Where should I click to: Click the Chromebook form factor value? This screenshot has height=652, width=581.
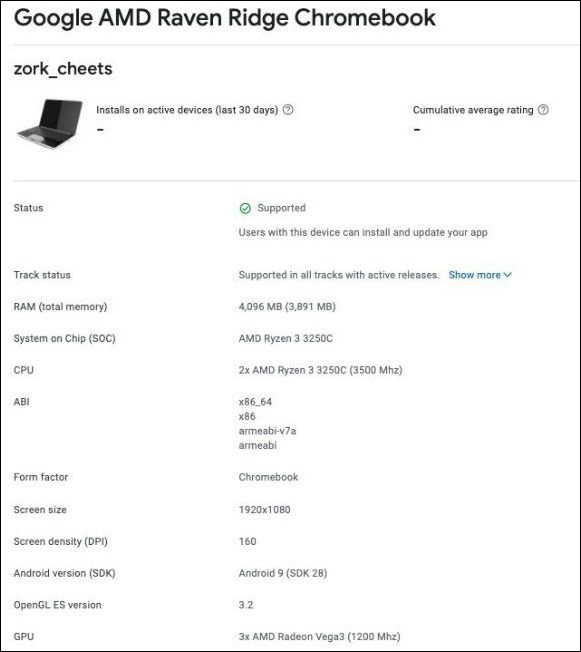[x=268, y=477]
